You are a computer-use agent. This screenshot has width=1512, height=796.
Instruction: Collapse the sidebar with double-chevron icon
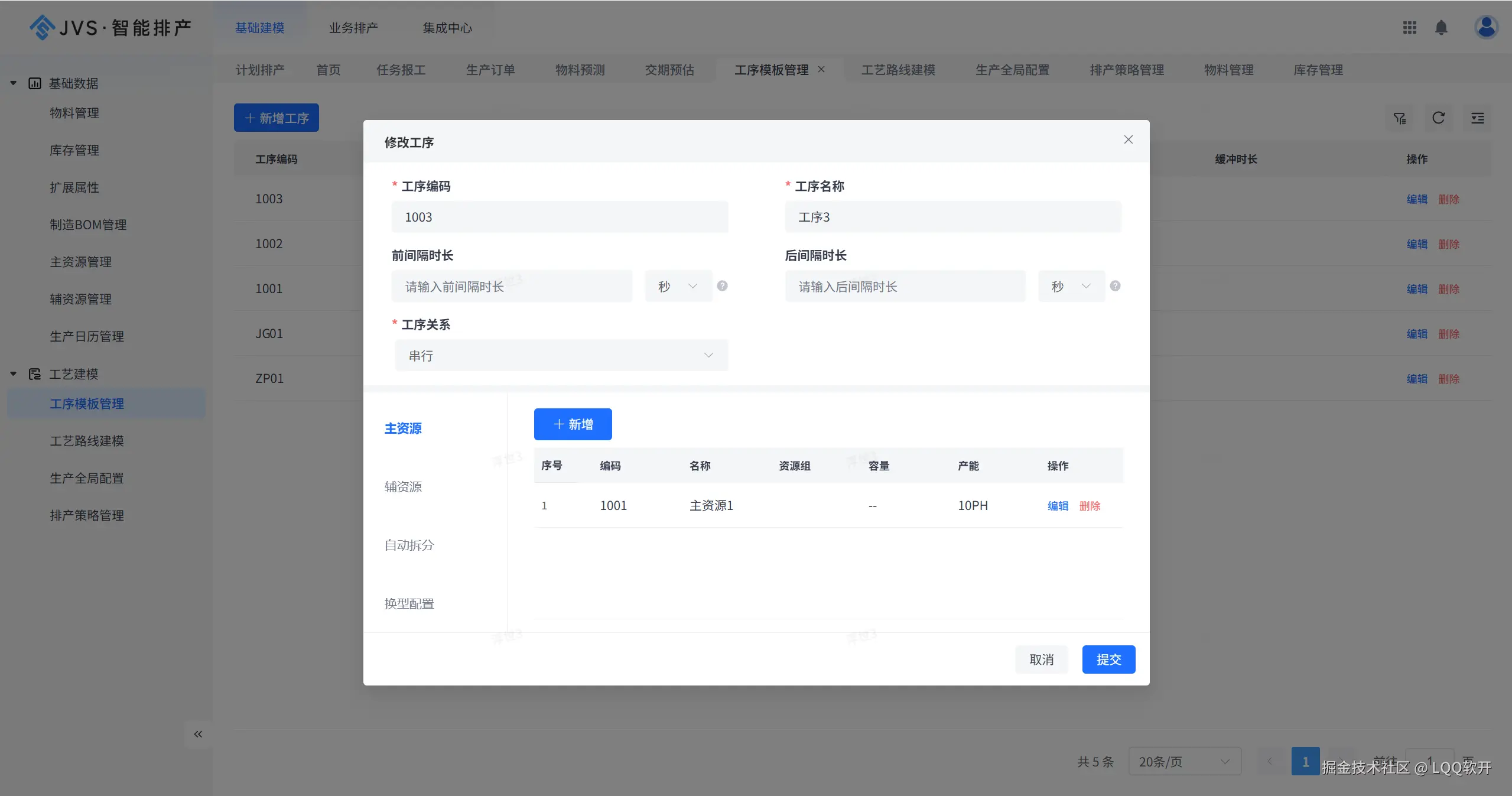point(198,734)
